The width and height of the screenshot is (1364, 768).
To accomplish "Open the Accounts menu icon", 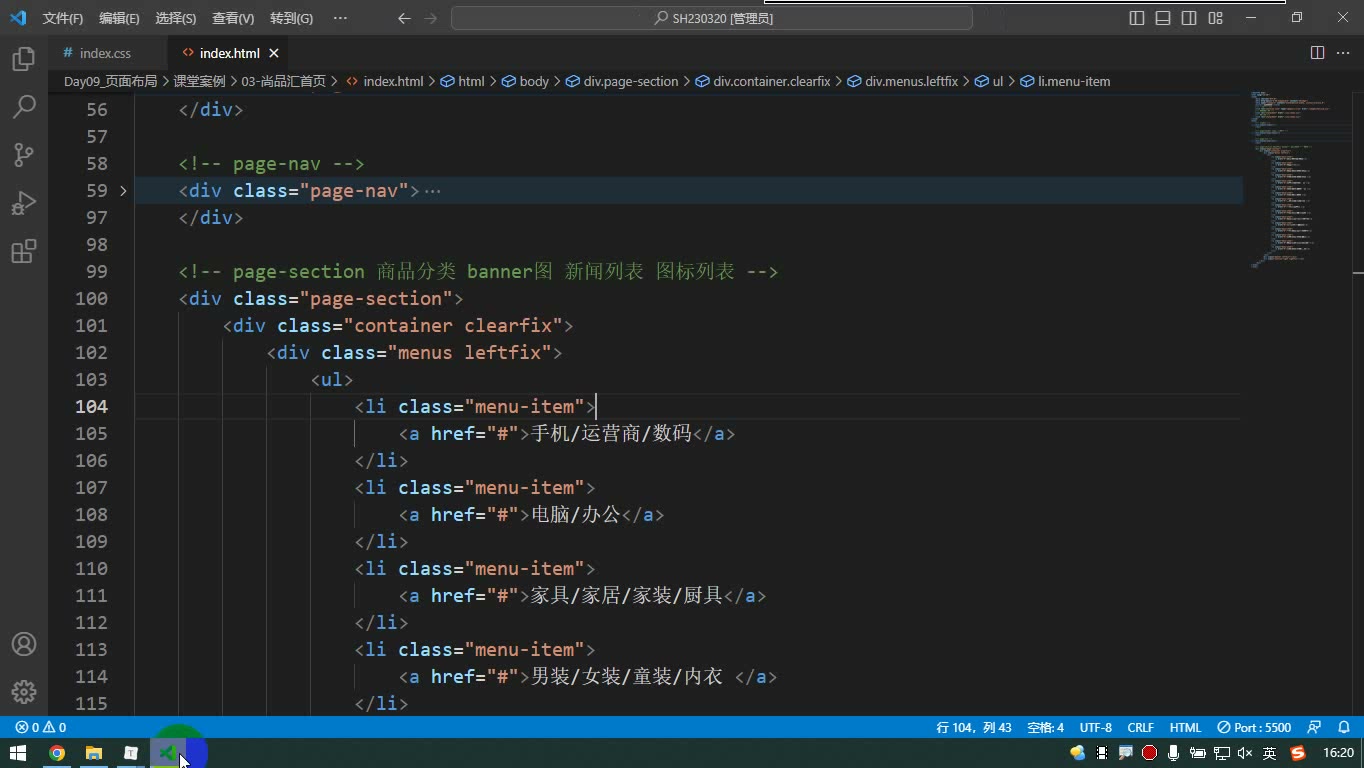I will coord(24,644).
